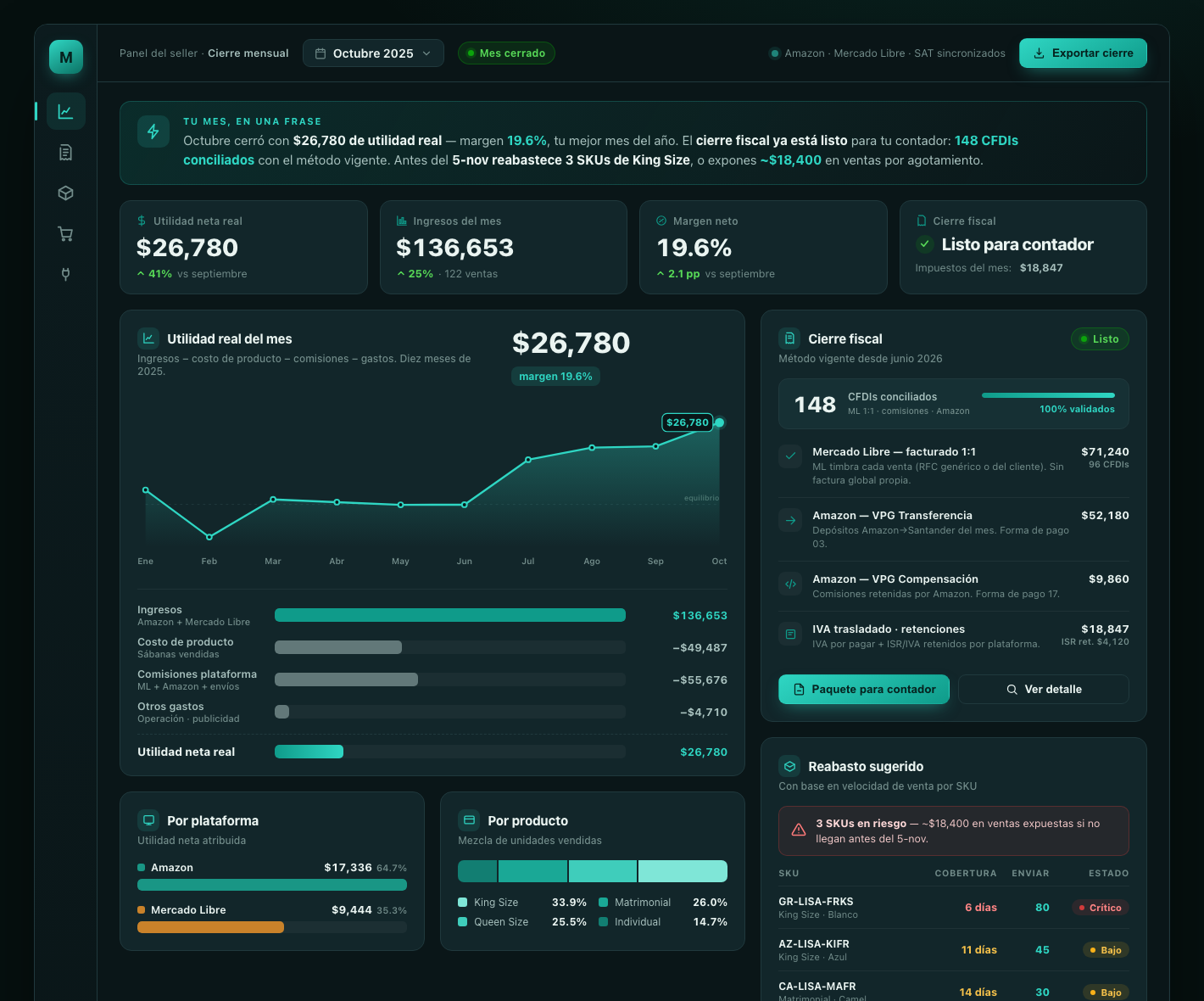Click the Ver detalle button
The width and height of the screenshot is (1204, 1001).
(x=1044, y=690)
